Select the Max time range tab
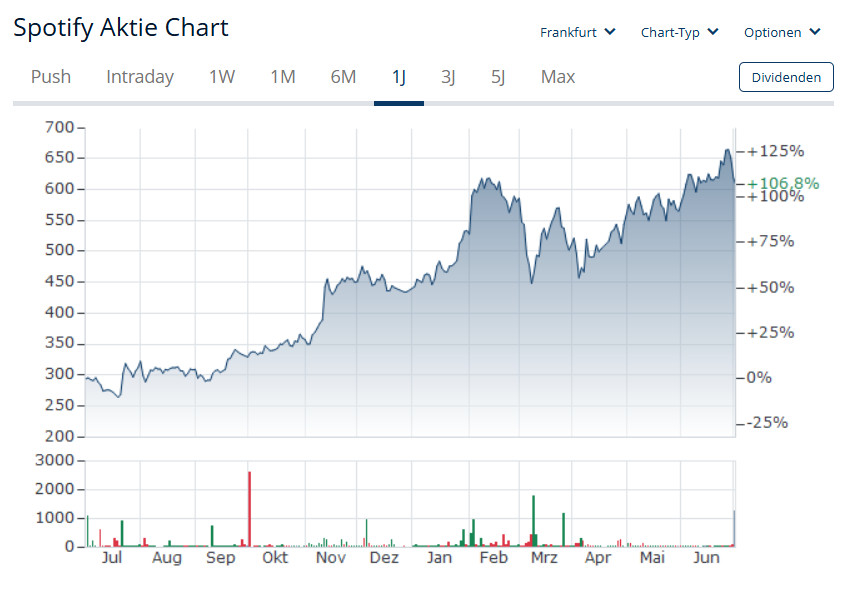This screenshot has width=845, height=591. 558,77
